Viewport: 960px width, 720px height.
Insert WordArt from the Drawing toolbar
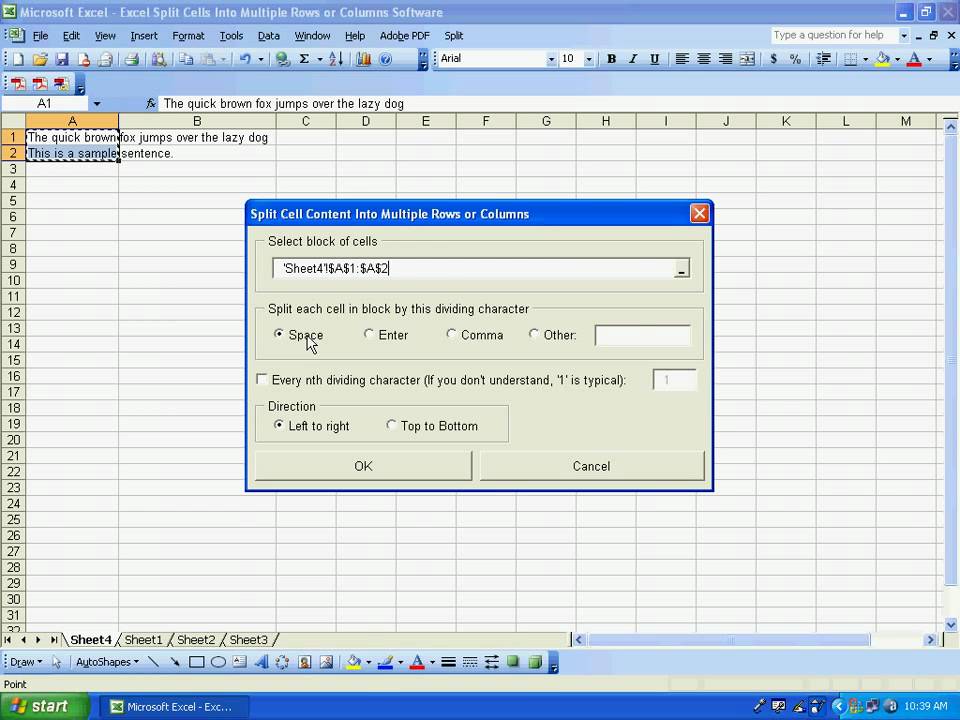261,662
